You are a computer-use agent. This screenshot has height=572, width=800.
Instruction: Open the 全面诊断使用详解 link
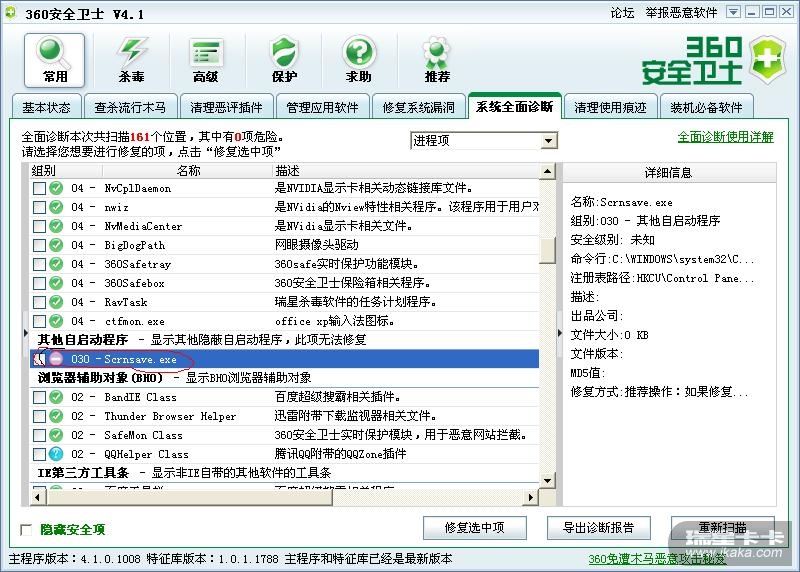pyautogui.click(x=726, y=137)
